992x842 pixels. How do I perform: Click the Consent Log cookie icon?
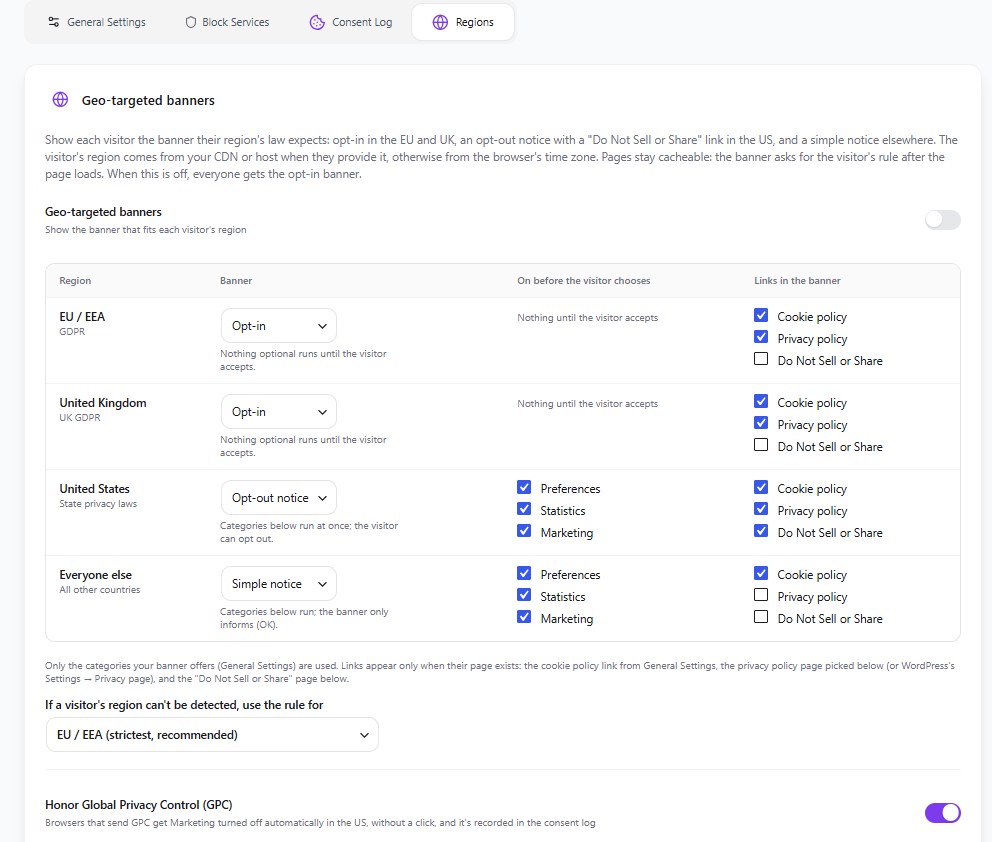317,22
